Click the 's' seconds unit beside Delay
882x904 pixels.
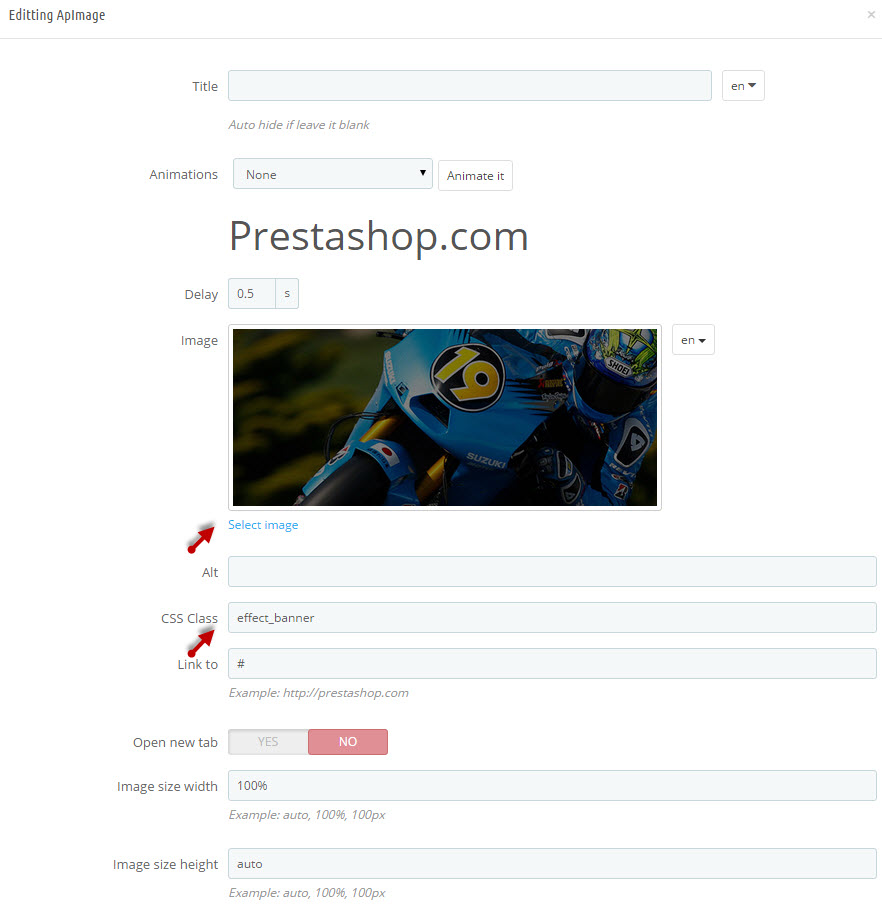tap(287, 293)
